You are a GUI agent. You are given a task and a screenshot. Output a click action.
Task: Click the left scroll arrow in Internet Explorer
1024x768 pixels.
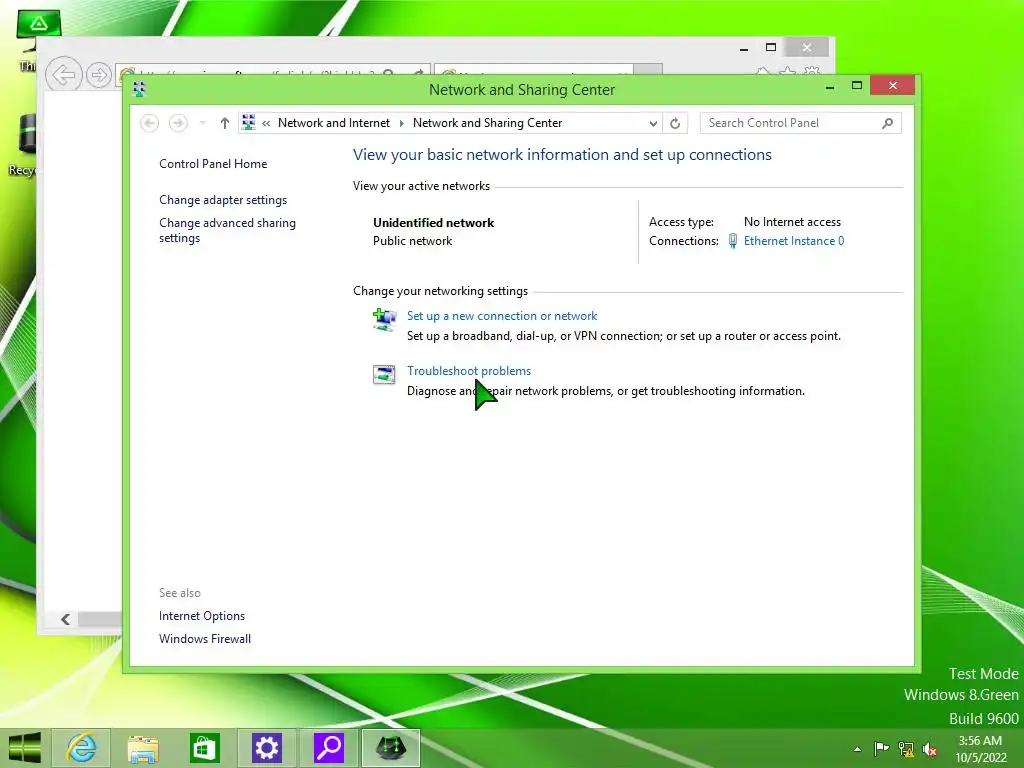pyautogui.click(x=65, y=619)
